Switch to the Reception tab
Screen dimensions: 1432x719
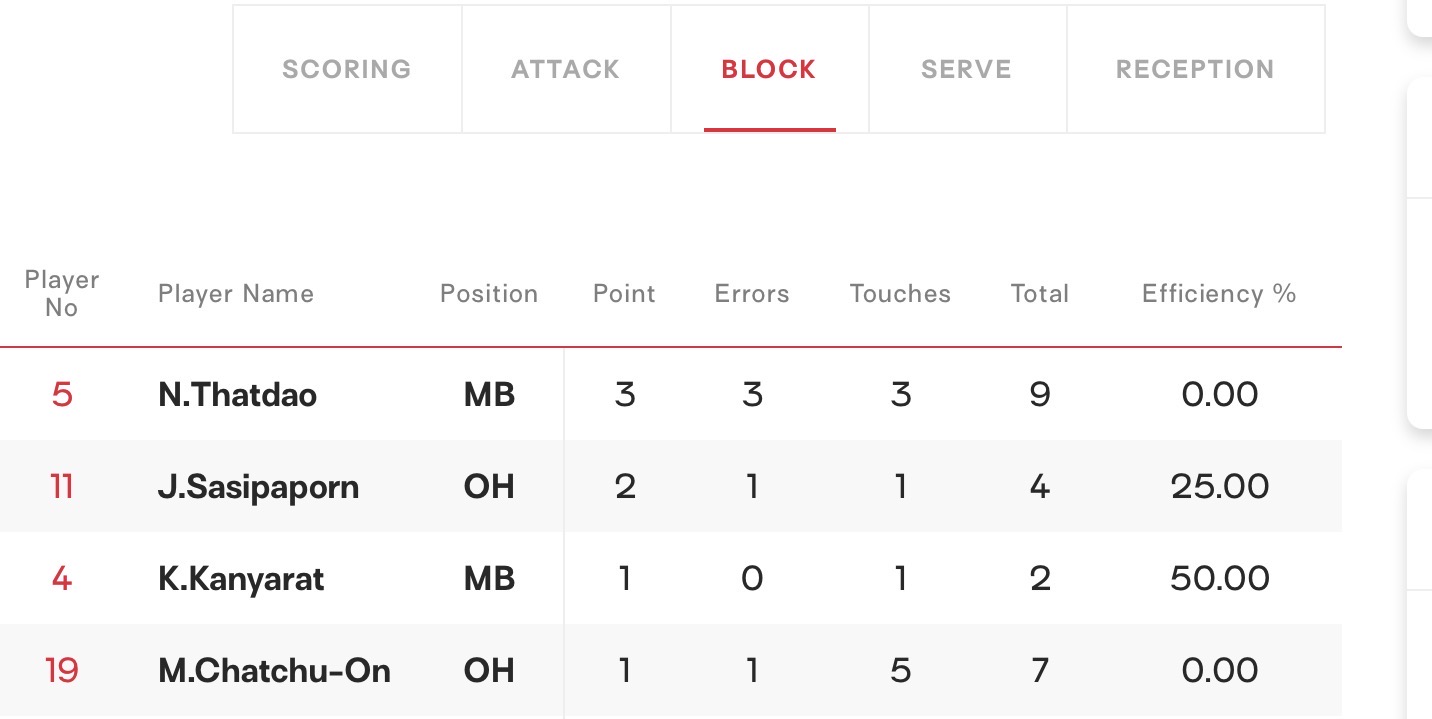click(1195, 69)
